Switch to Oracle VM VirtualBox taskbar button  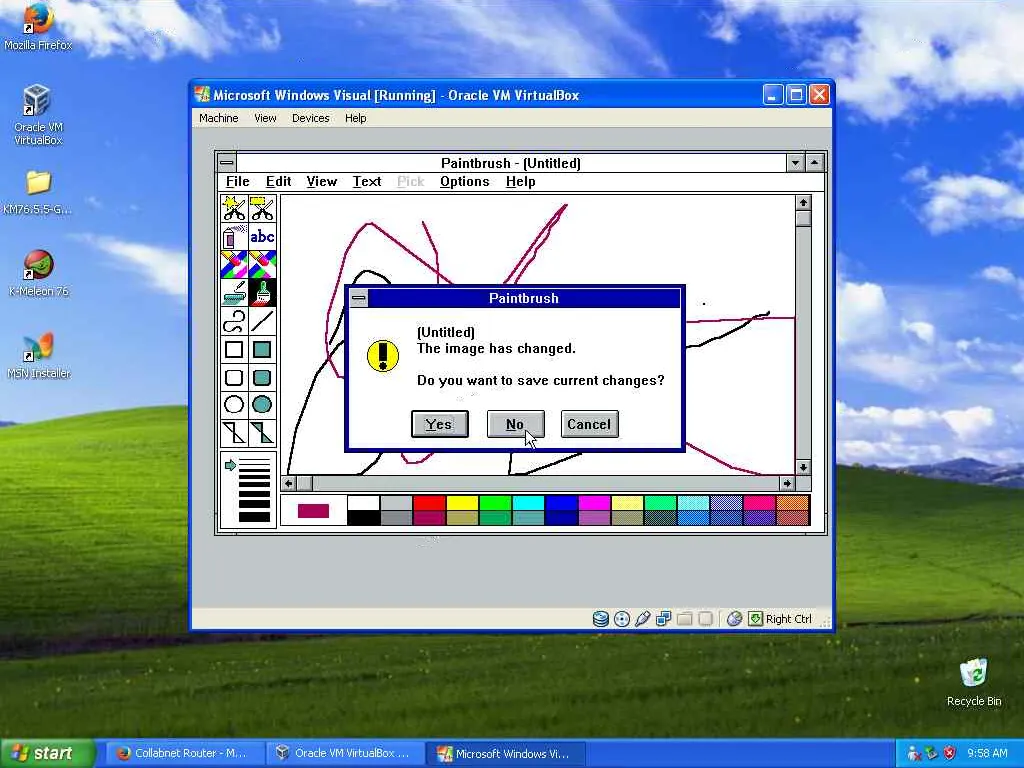point(344,753)
